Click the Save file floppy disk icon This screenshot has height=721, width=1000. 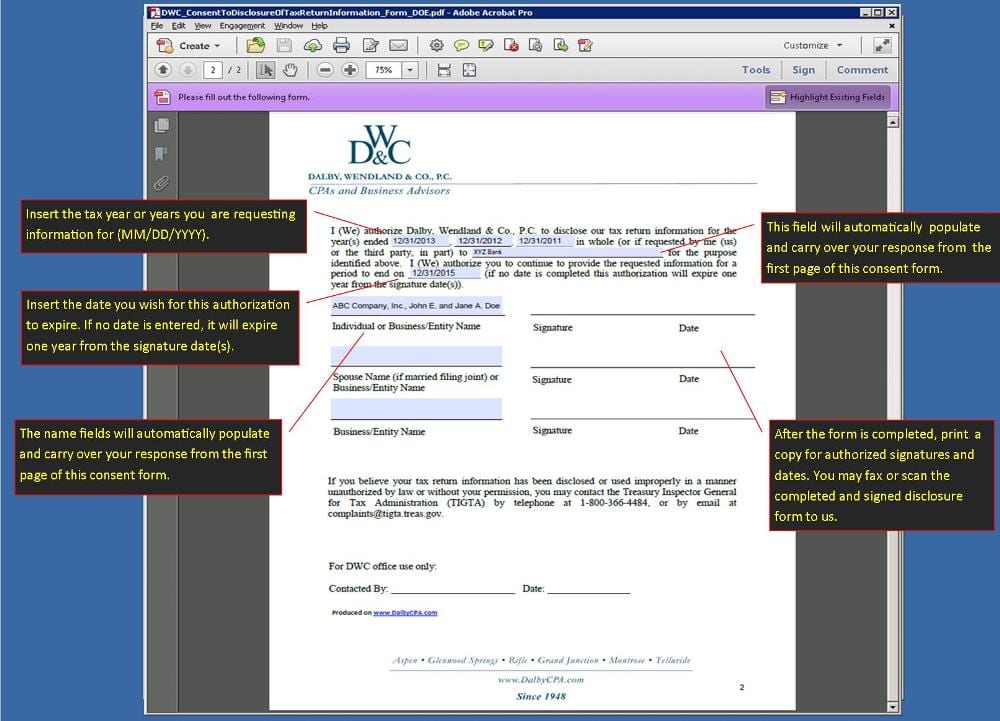tap(284, 45)
